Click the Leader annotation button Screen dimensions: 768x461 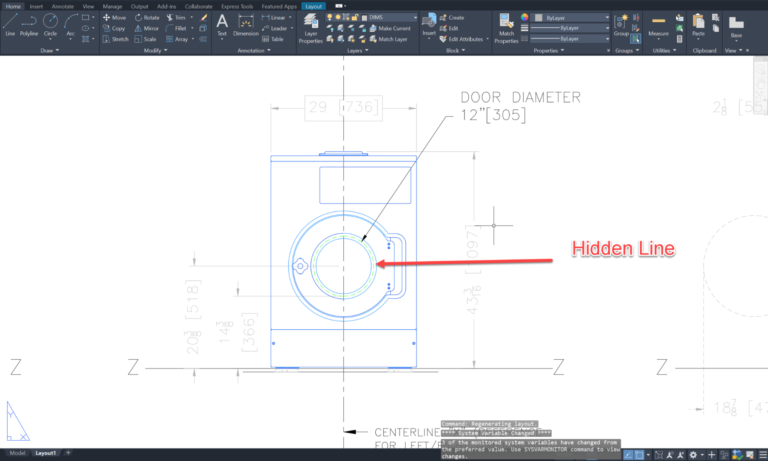pyautogui.click(x=275, y=28)
